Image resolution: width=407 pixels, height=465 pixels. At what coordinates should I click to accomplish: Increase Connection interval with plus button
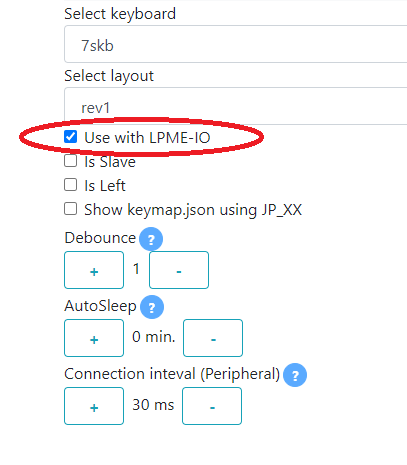[94, 406]
